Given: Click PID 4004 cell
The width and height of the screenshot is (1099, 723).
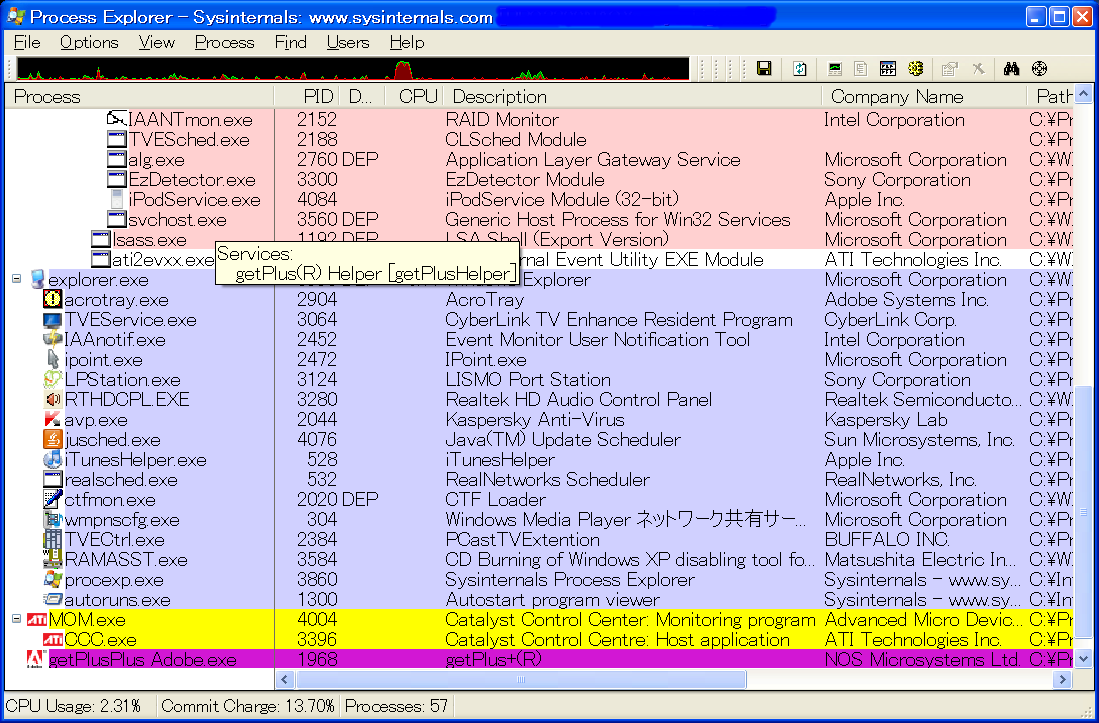Looking at the screenshot, I should (x=317, y=620).
